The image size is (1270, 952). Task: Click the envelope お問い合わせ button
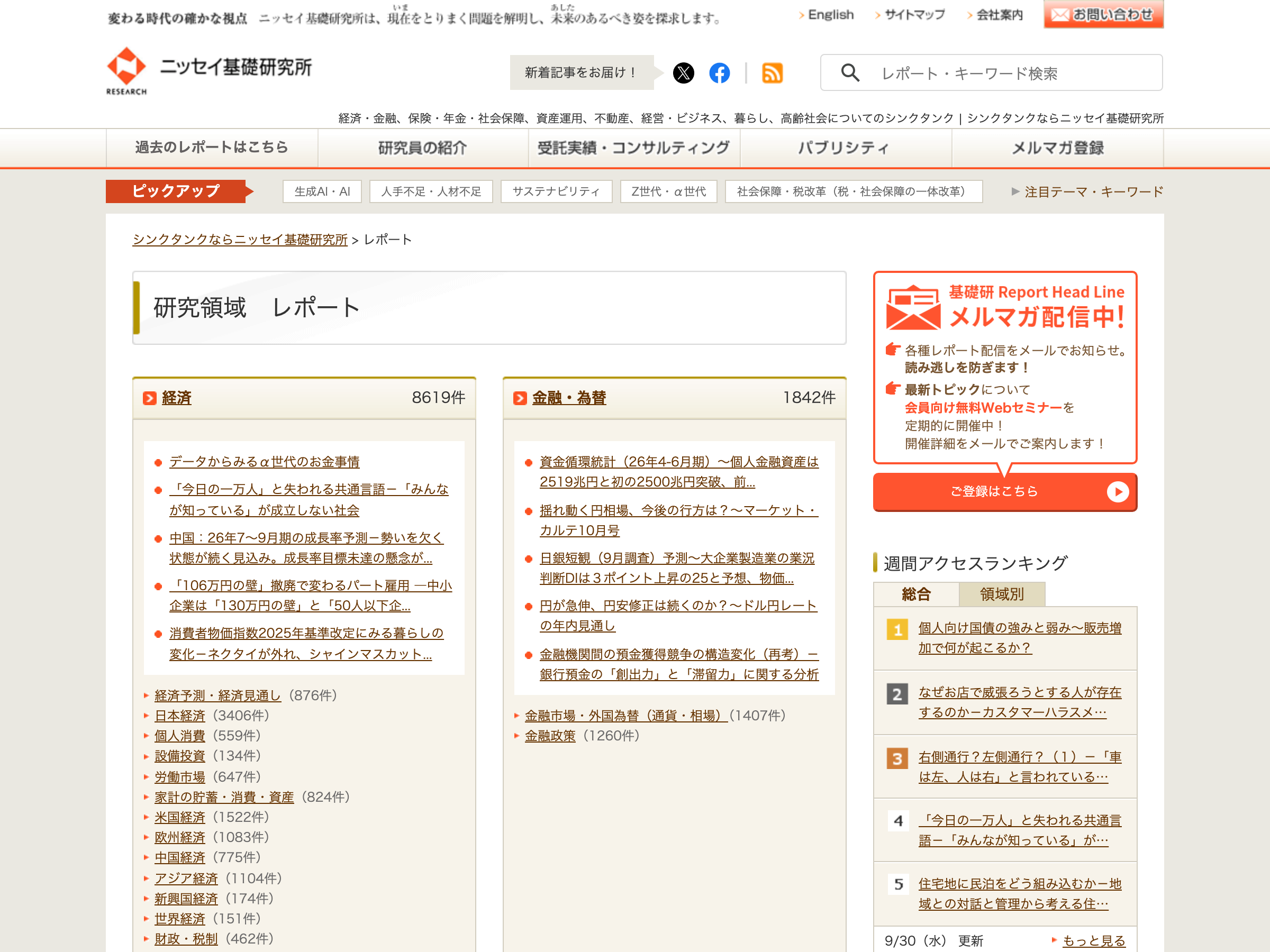click(1103, 14)
